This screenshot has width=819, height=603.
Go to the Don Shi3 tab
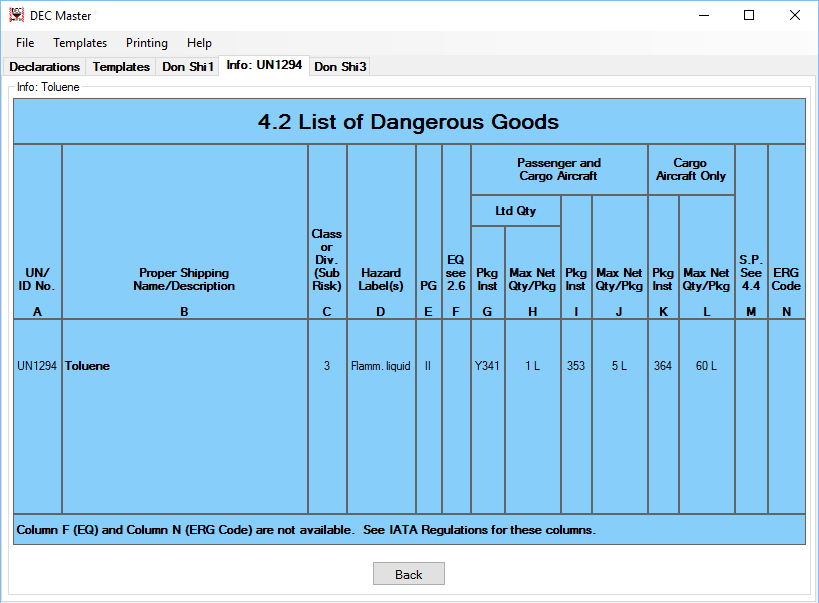340,67
